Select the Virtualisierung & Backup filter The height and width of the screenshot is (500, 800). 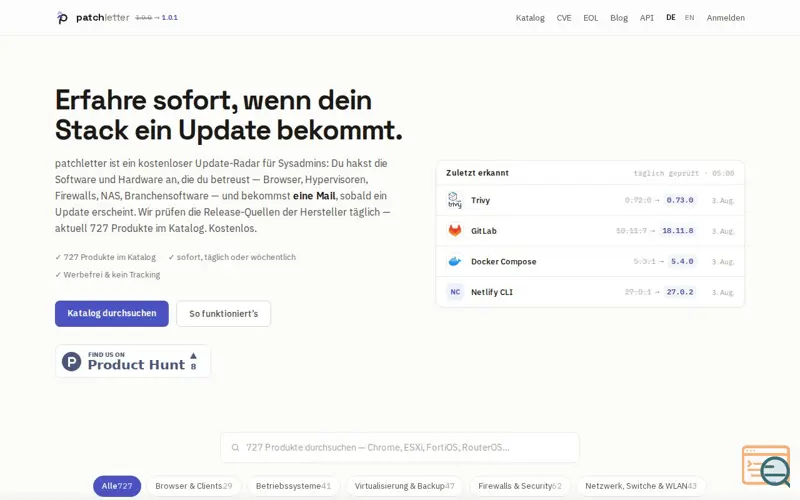point(405,486)
